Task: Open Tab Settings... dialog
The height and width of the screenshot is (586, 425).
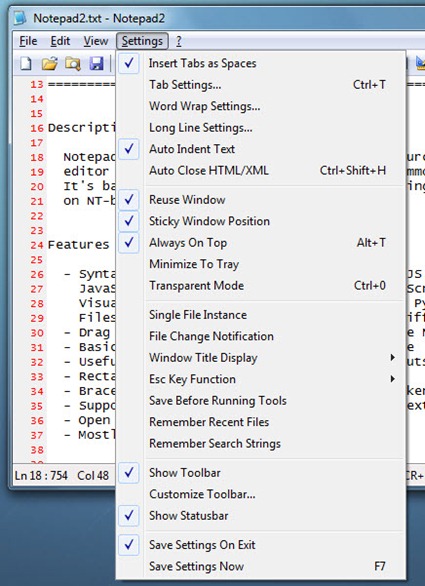Action: tap(261, 85)
